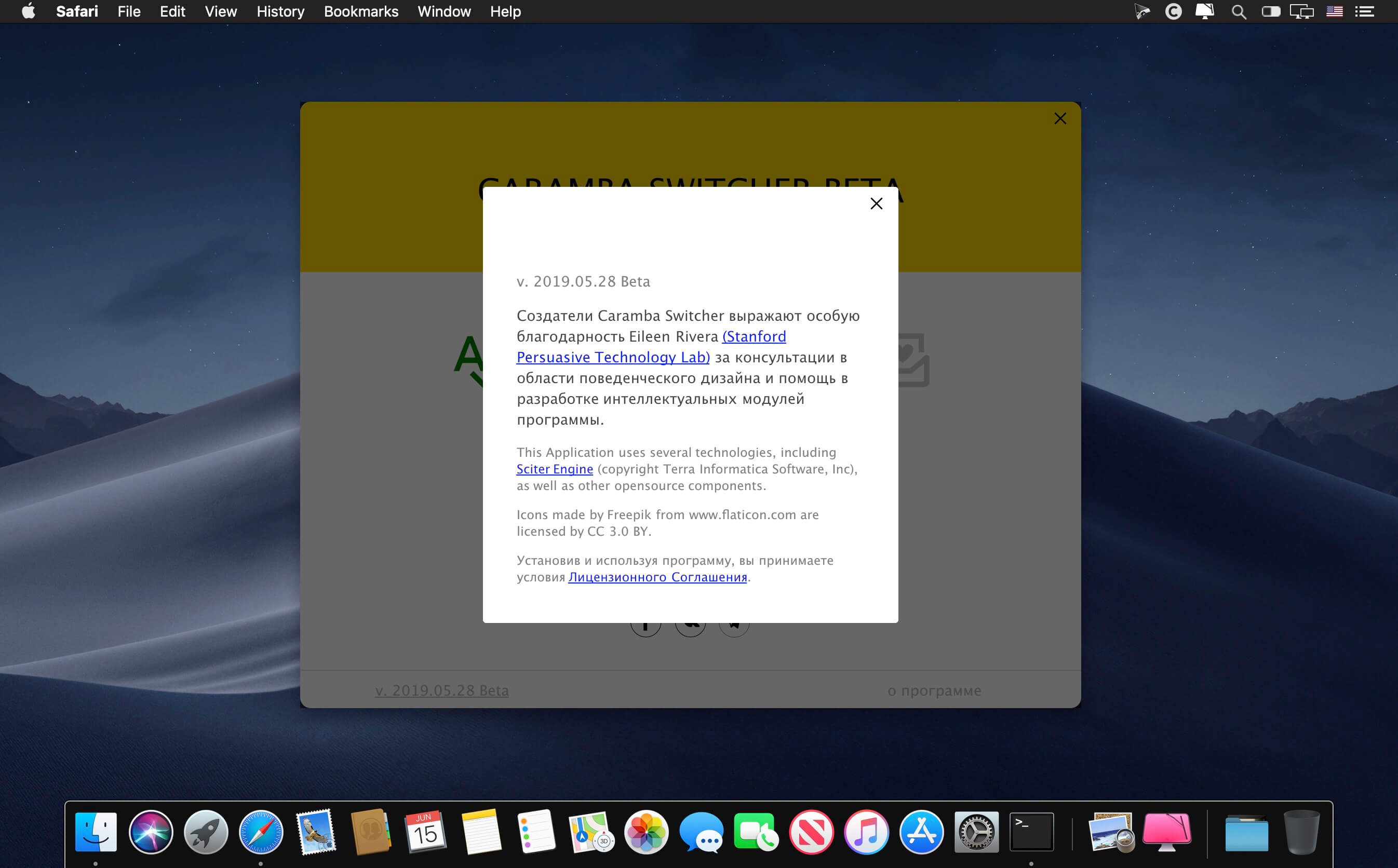This screenshot has height=868, width=1398.
Task: Click the projector-shaped menu bar icon
Action: (x=1142, y=11)
